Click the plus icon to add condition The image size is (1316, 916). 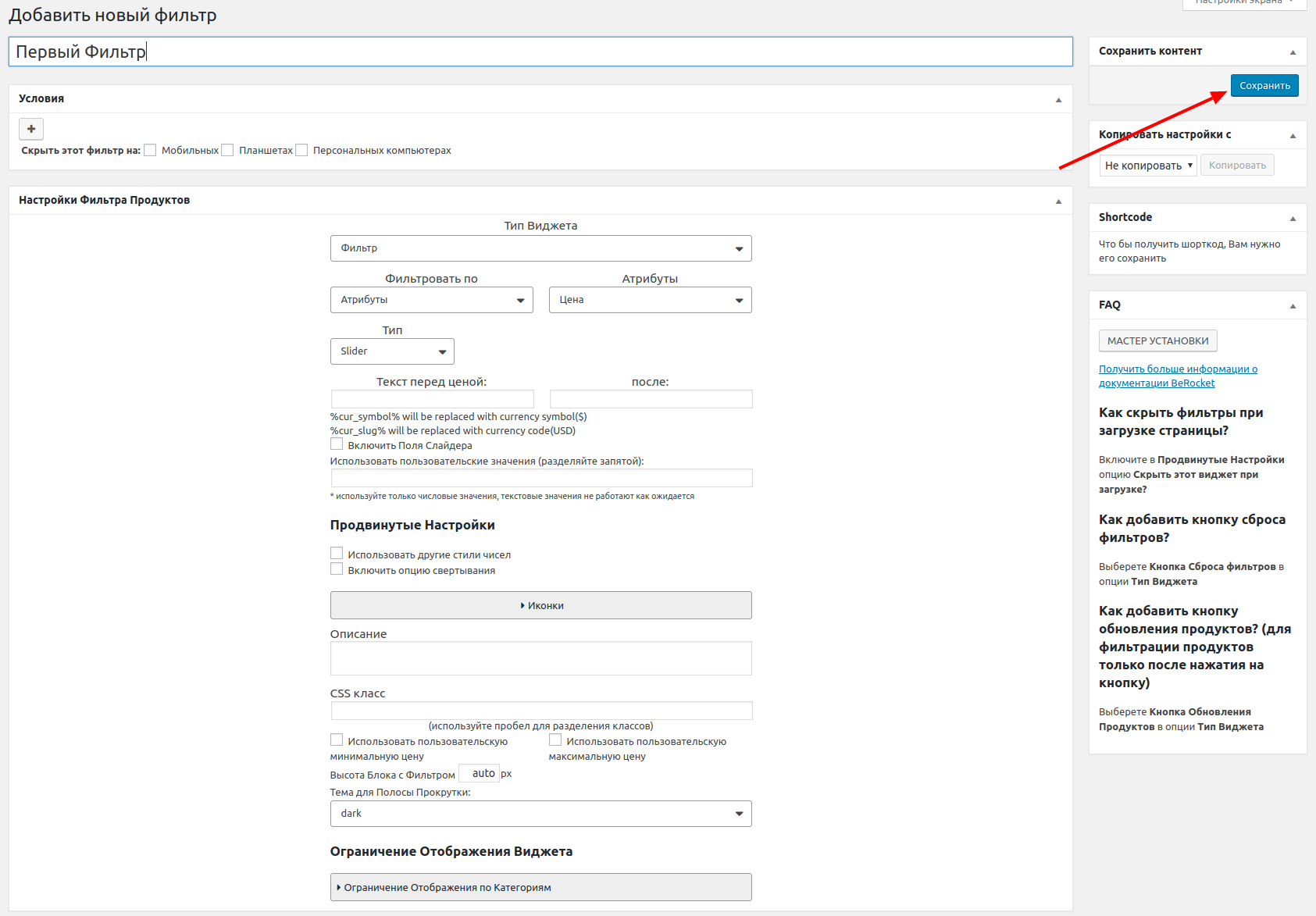pyautogui.click(x=31, y=129)
